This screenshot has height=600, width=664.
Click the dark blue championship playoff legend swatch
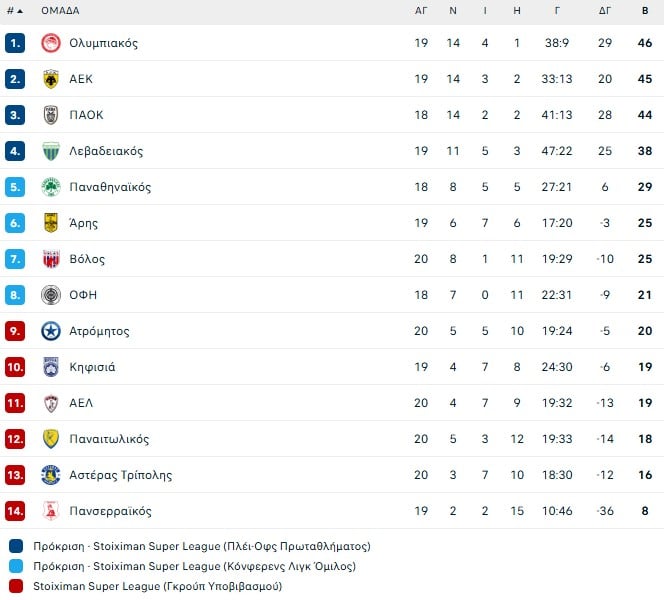coord(15,546)
